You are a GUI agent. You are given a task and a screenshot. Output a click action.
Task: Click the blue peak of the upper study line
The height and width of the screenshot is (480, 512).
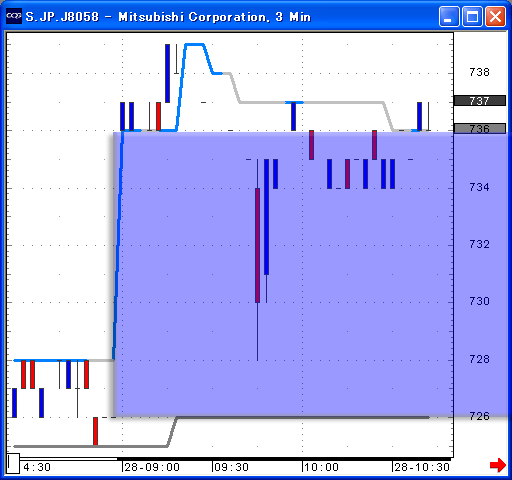click(195, 44)
